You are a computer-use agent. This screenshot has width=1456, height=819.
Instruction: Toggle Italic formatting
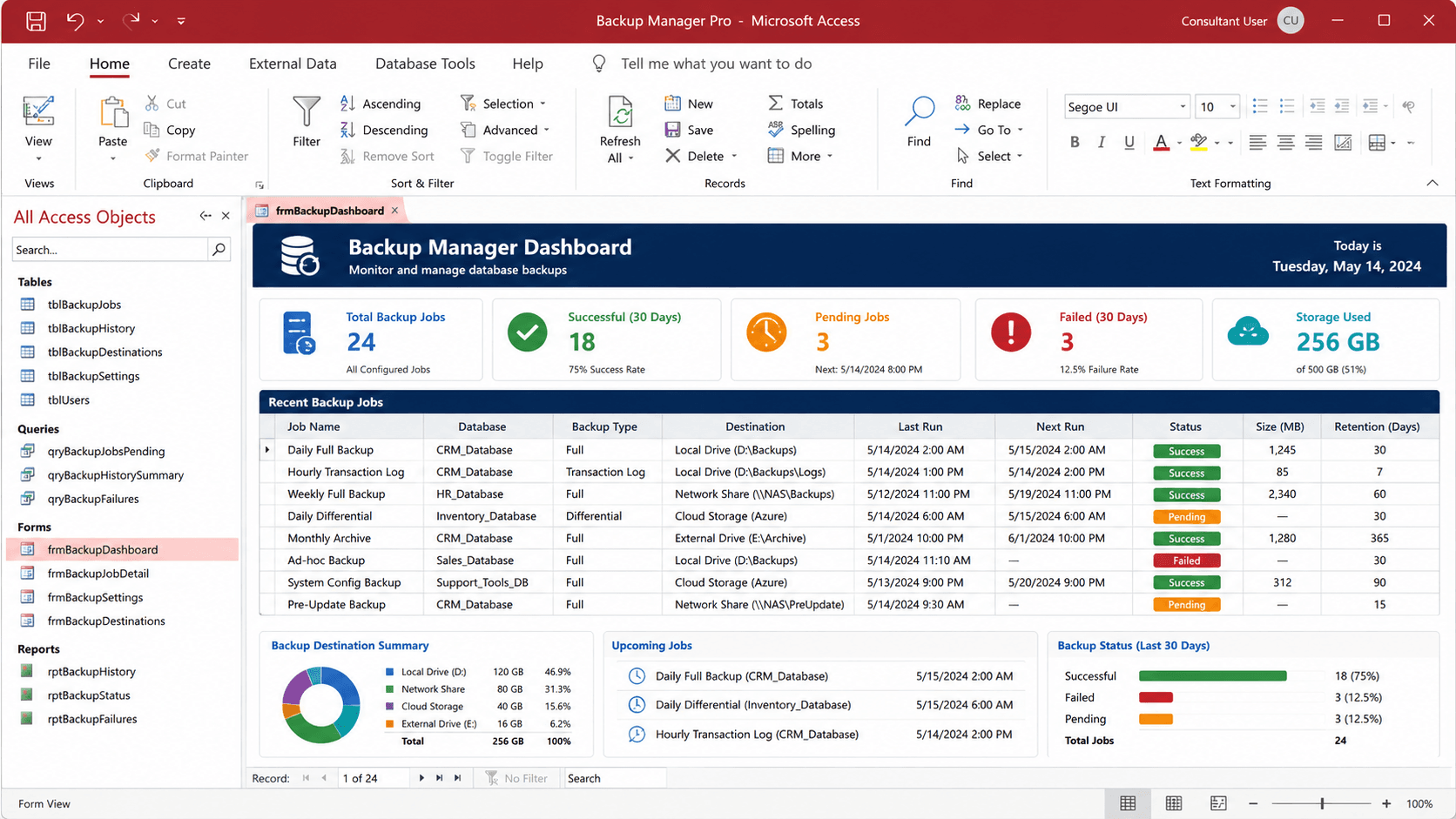(1102, 142)
